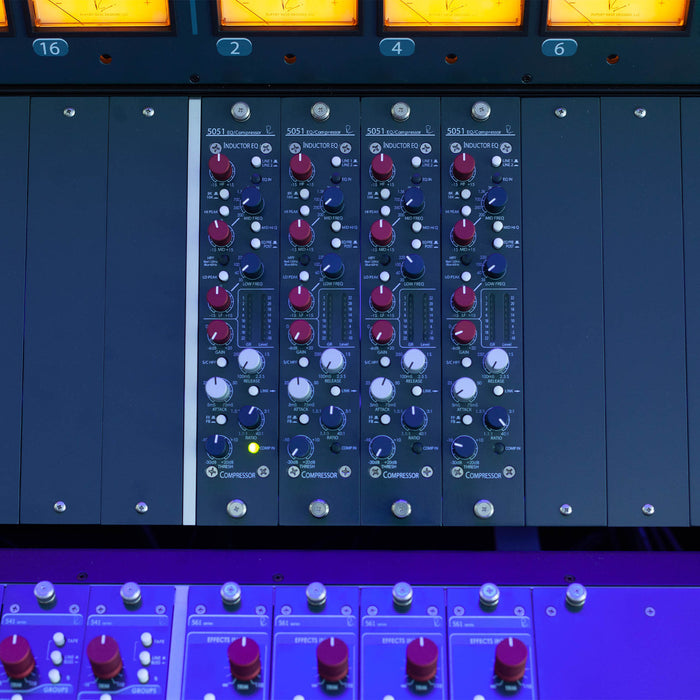Switch FF/FB mode on second 5051 module
This screenshot has width=700, height=700.
pyautogui.click(x=304, y=419)
